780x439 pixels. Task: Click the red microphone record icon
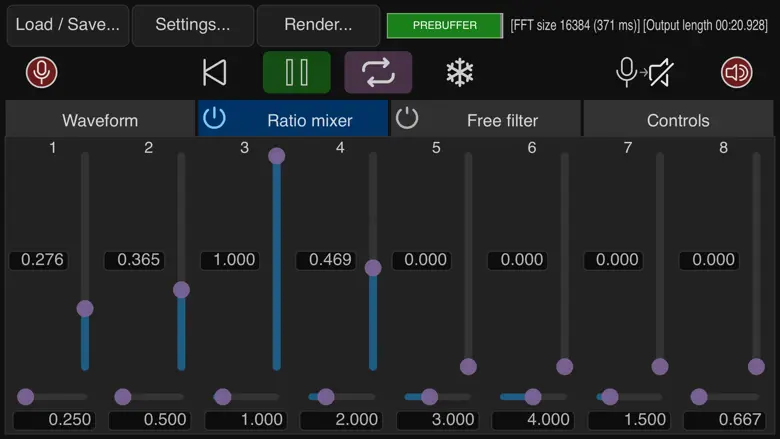click(41, 72)
